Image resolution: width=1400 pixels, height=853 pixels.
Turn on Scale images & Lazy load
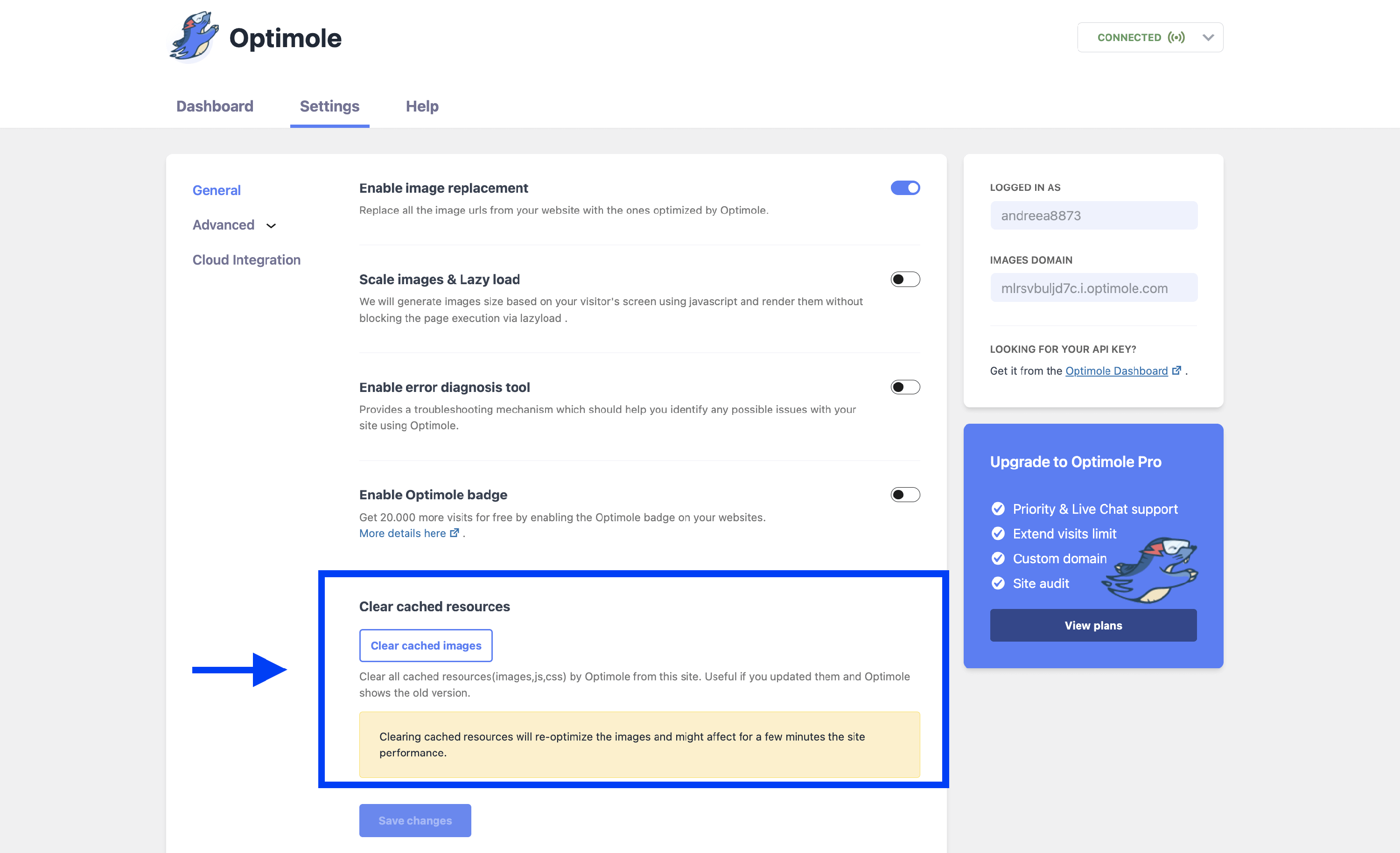pyautogui.click(x=905, y=280)
